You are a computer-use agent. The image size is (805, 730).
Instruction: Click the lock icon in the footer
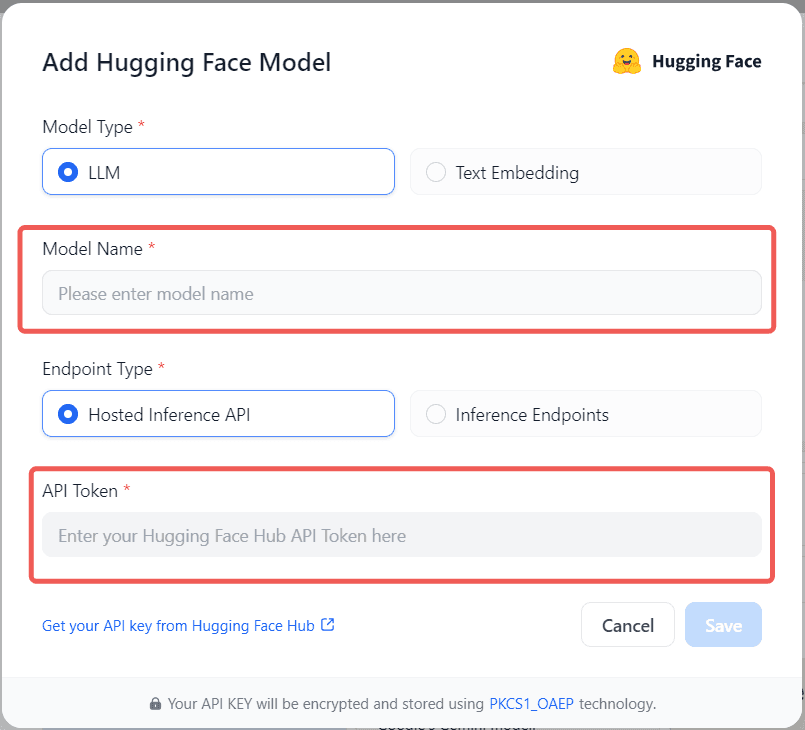tap(155, 704)
